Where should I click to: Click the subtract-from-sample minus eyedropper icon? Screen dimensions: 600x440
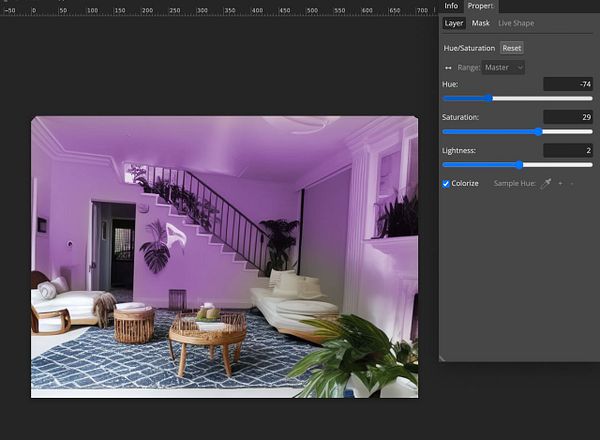pyautogui.click(x=572, y=184)
